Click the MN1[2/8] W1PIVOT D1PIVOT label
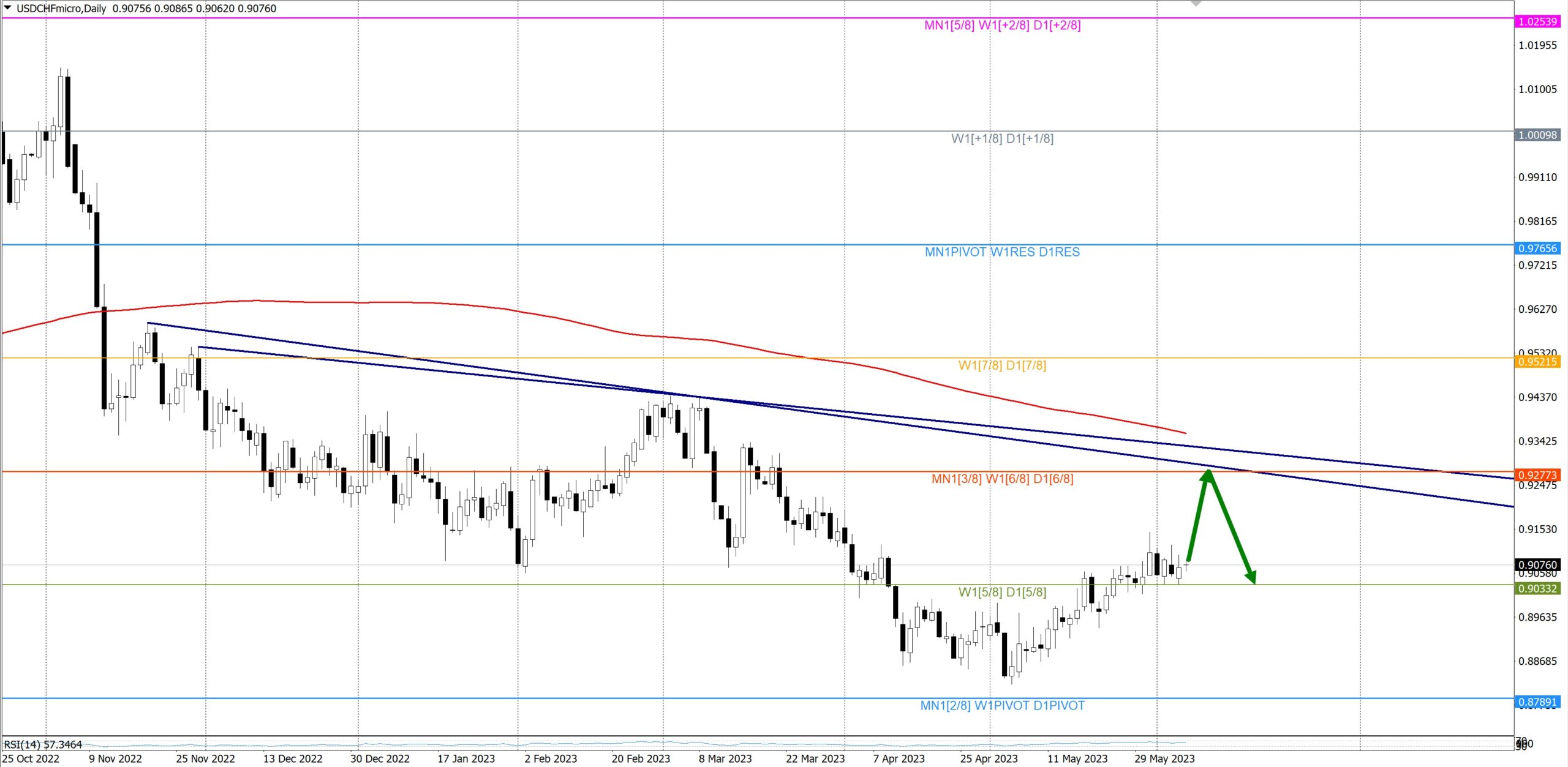The height and width of the screenshot is (767, 1568). coord(1002,706)
